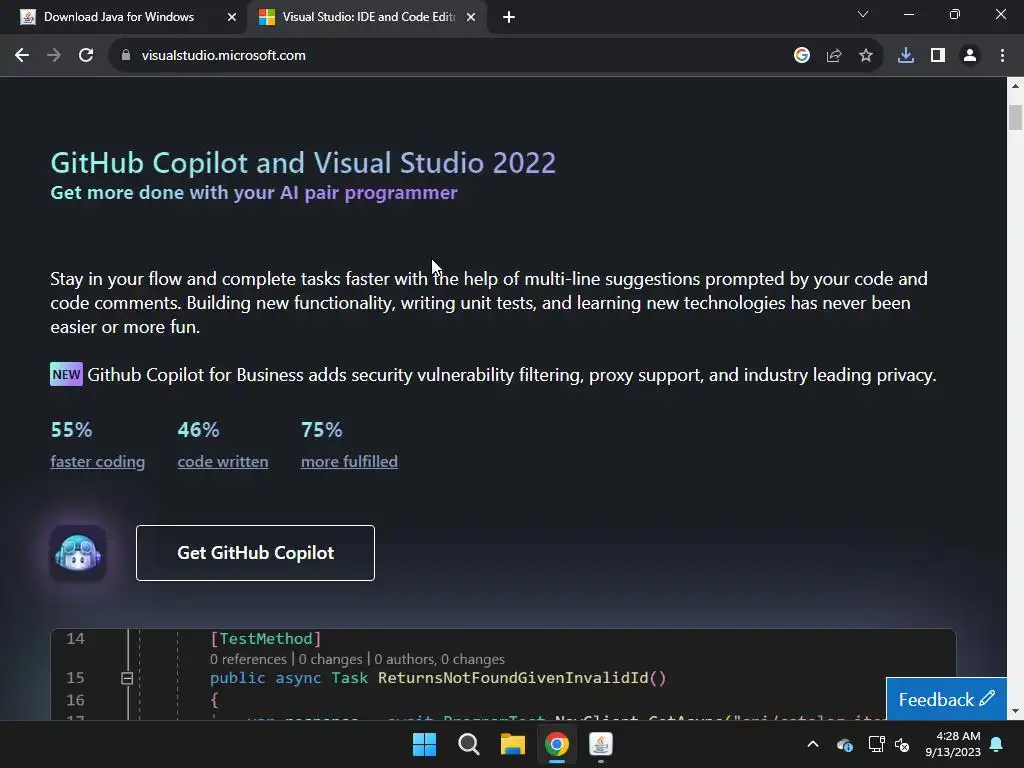
Task: Click OneDrive cloud tray icon
Action: click(x=844, y=744)
